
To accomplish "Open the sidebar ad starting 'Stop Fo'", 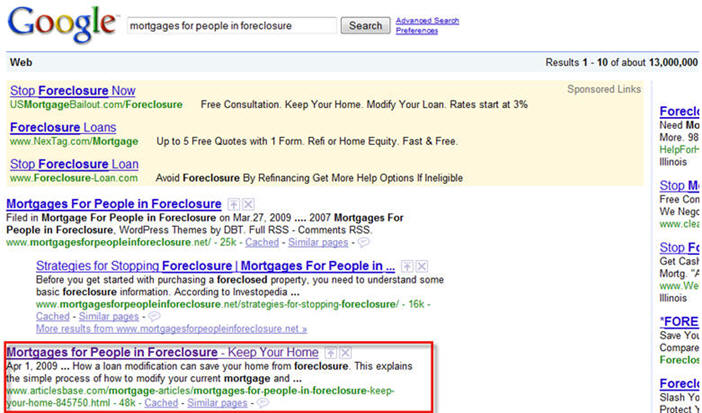I will pyautogui.click(x=679, y=247).
